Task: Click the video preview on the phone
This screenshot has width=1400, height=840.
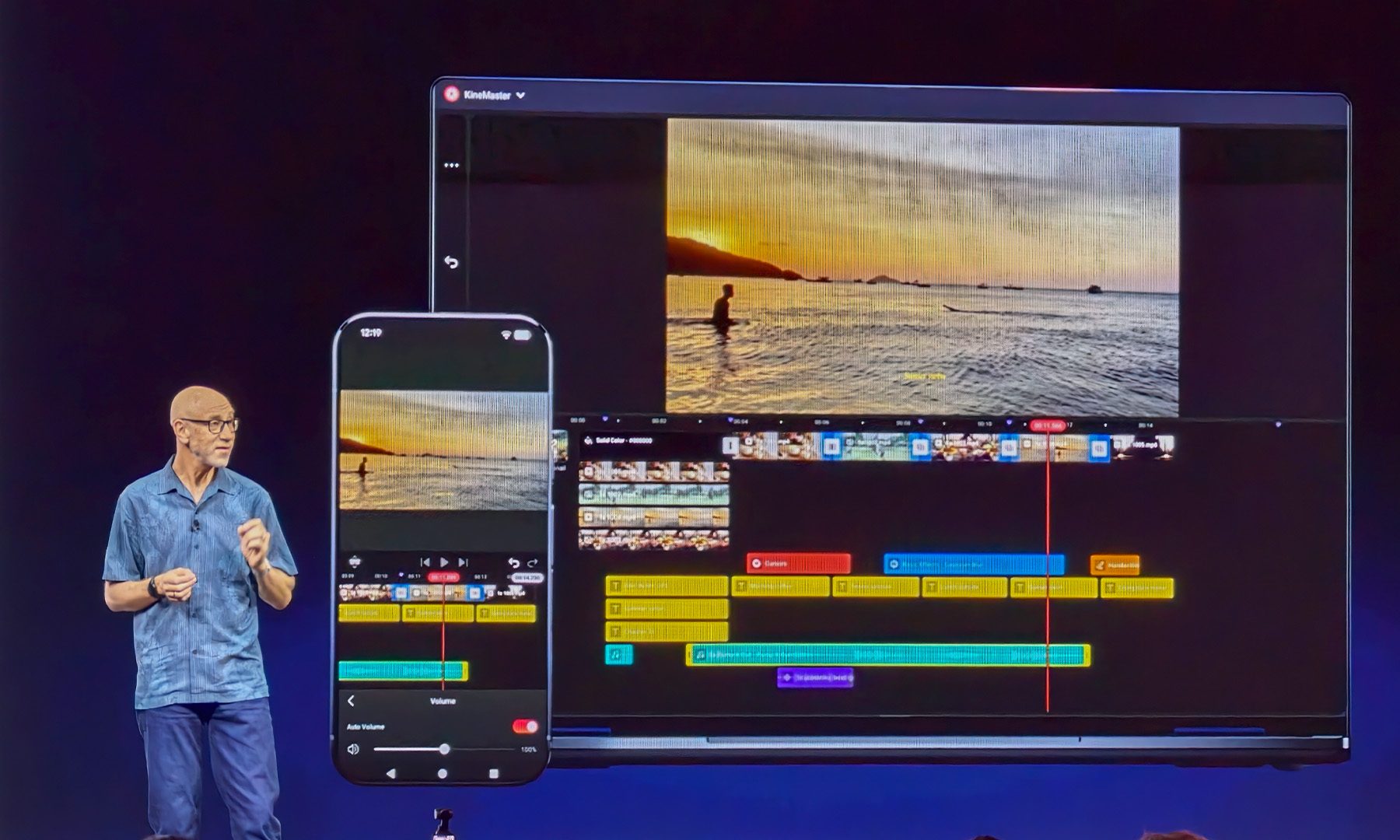Action: pyautogui.click(x=443, y=450)
